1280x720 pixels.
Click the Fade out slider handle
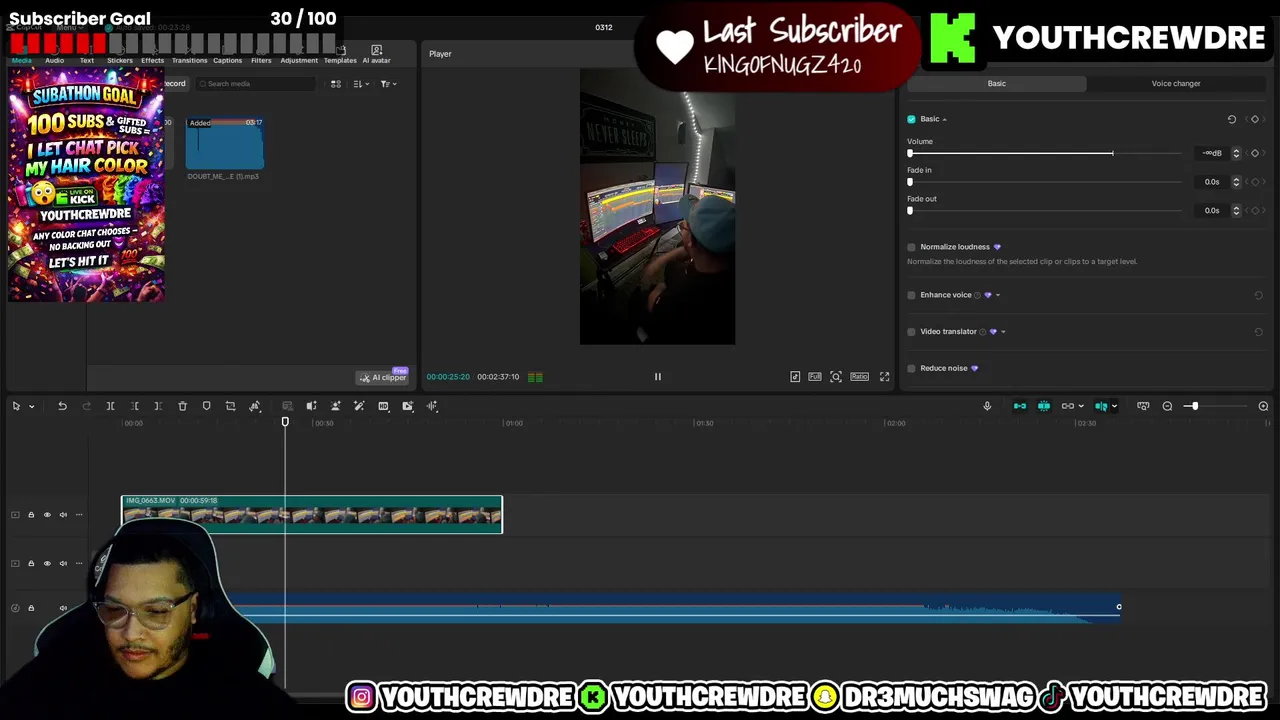(910, 211)
